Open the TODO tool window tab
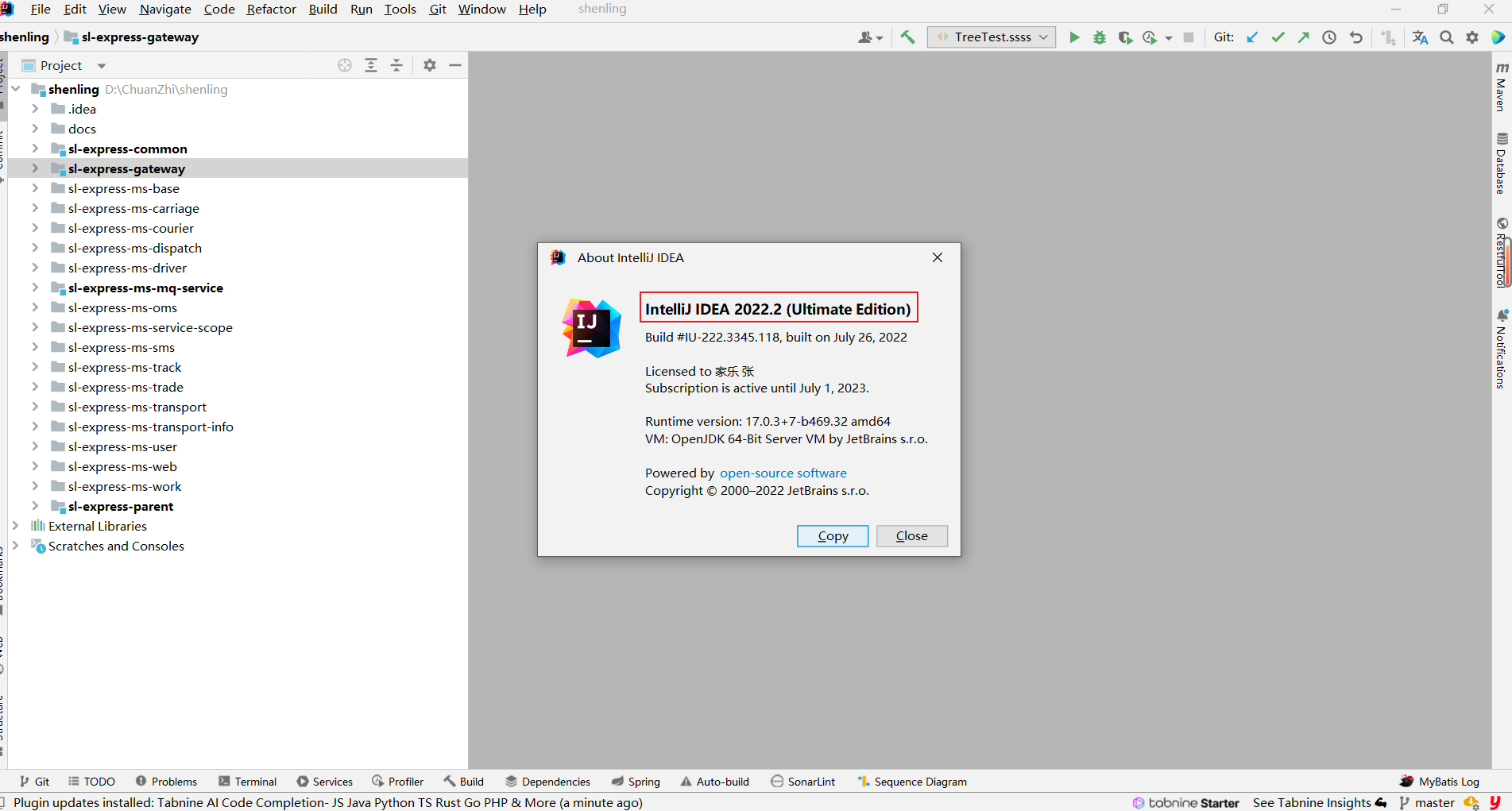1512x811 pixels. click(91, 782)
